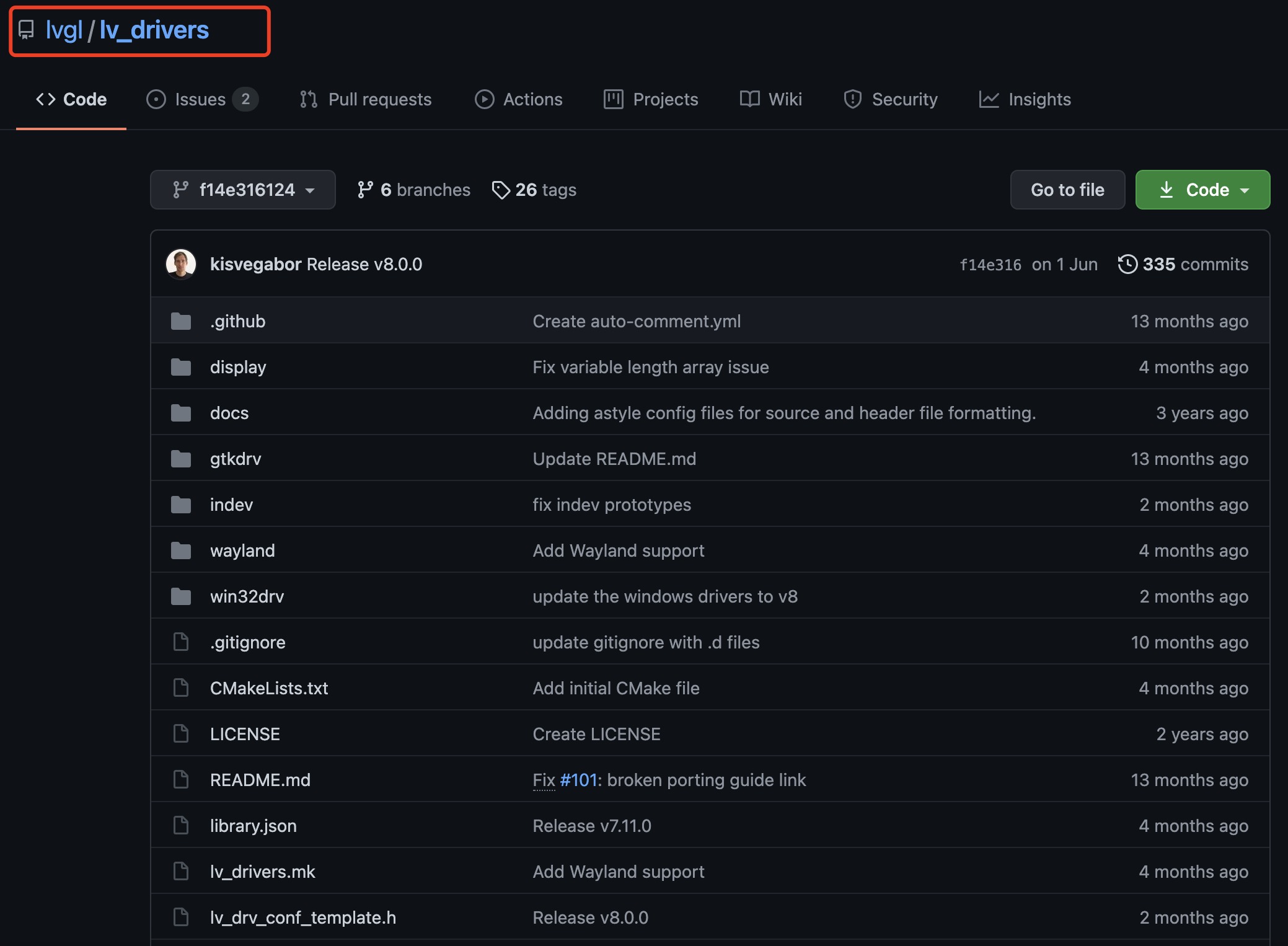Open the docs folder name
The height and width of the screenshot is (946, 1288).
pyautogui.click(x=229, y=413)
